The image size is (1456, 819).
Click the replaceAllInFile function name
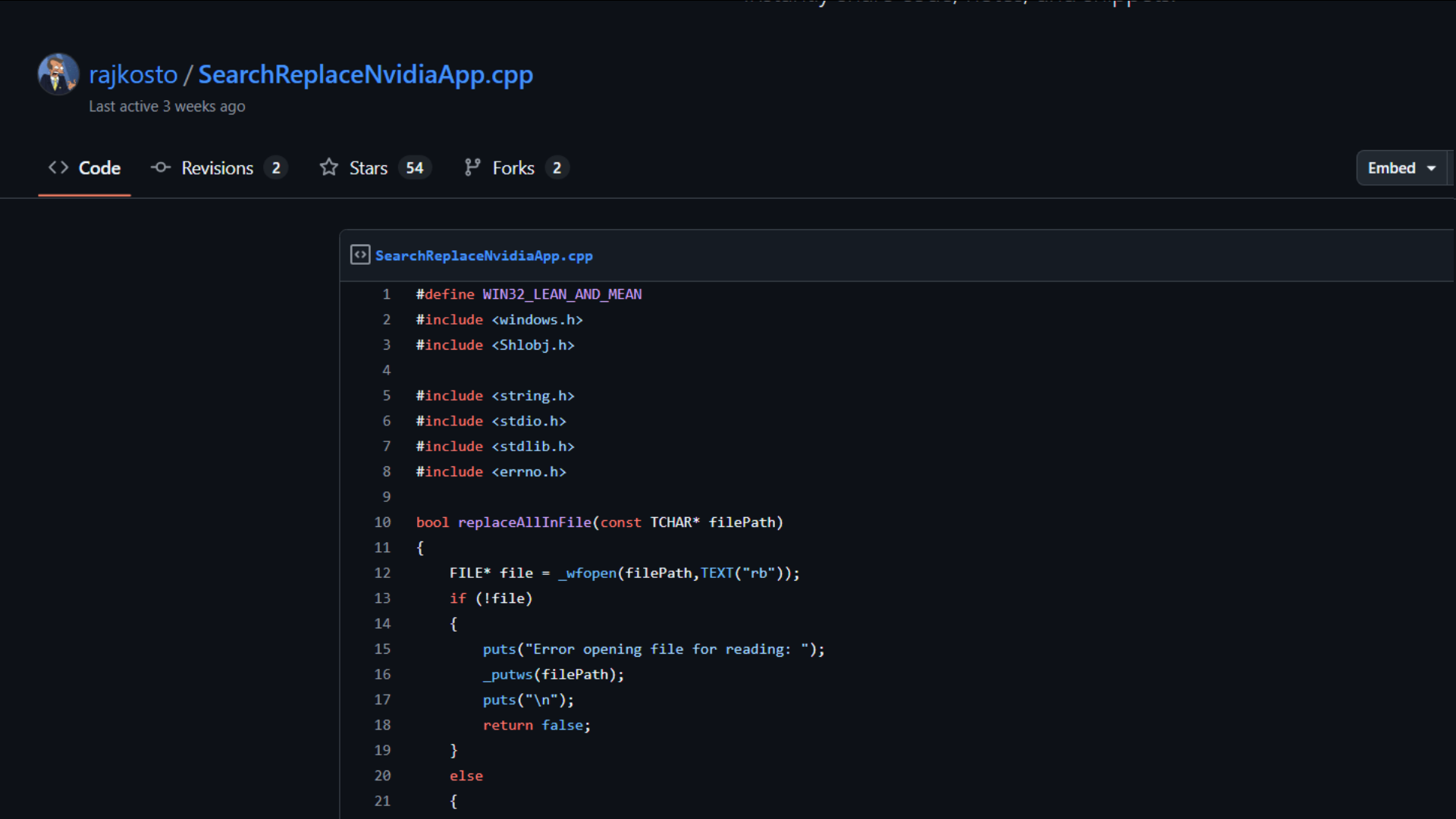coord(524,522)
